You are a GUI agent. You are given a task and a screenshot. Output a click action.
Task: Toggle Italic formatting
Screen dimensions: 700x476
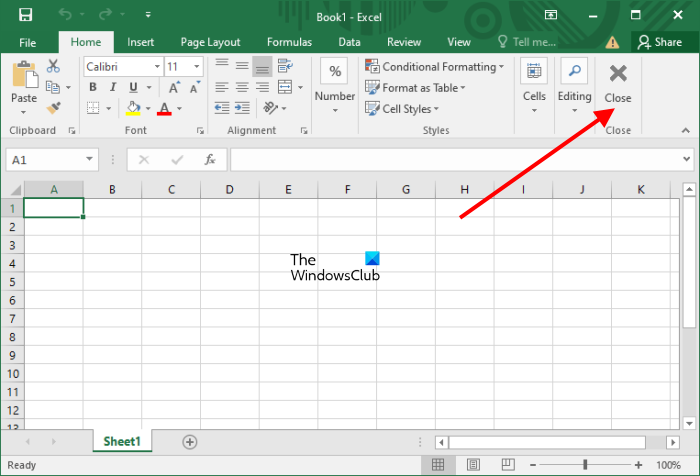click(113, 87)
